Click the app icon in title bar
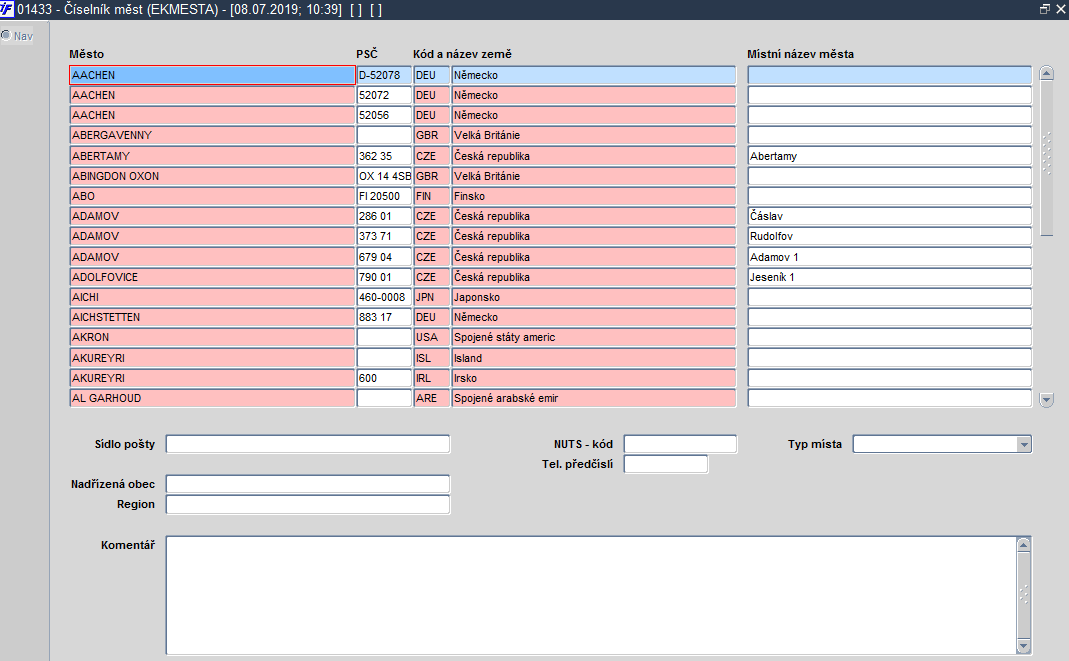The width and height of the screenshot is (1069, 661). (7, 9)
